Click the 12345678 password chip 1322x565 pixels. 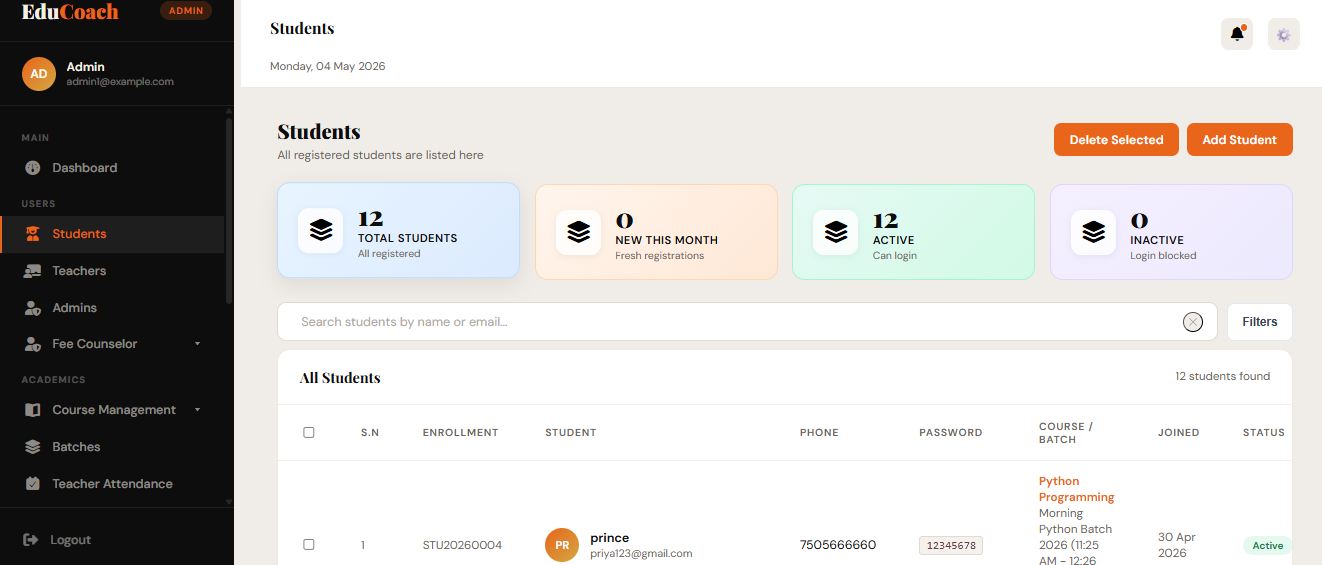951,546
